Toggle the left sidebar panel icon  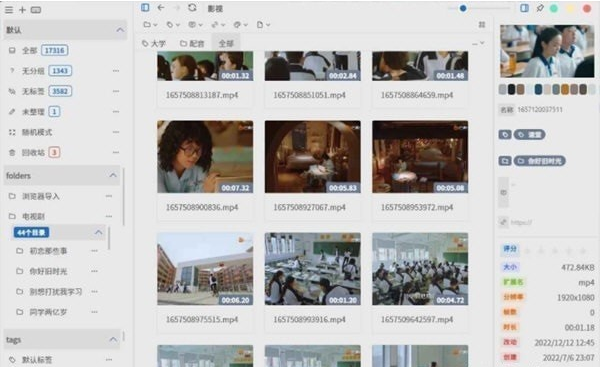[145, 7]
